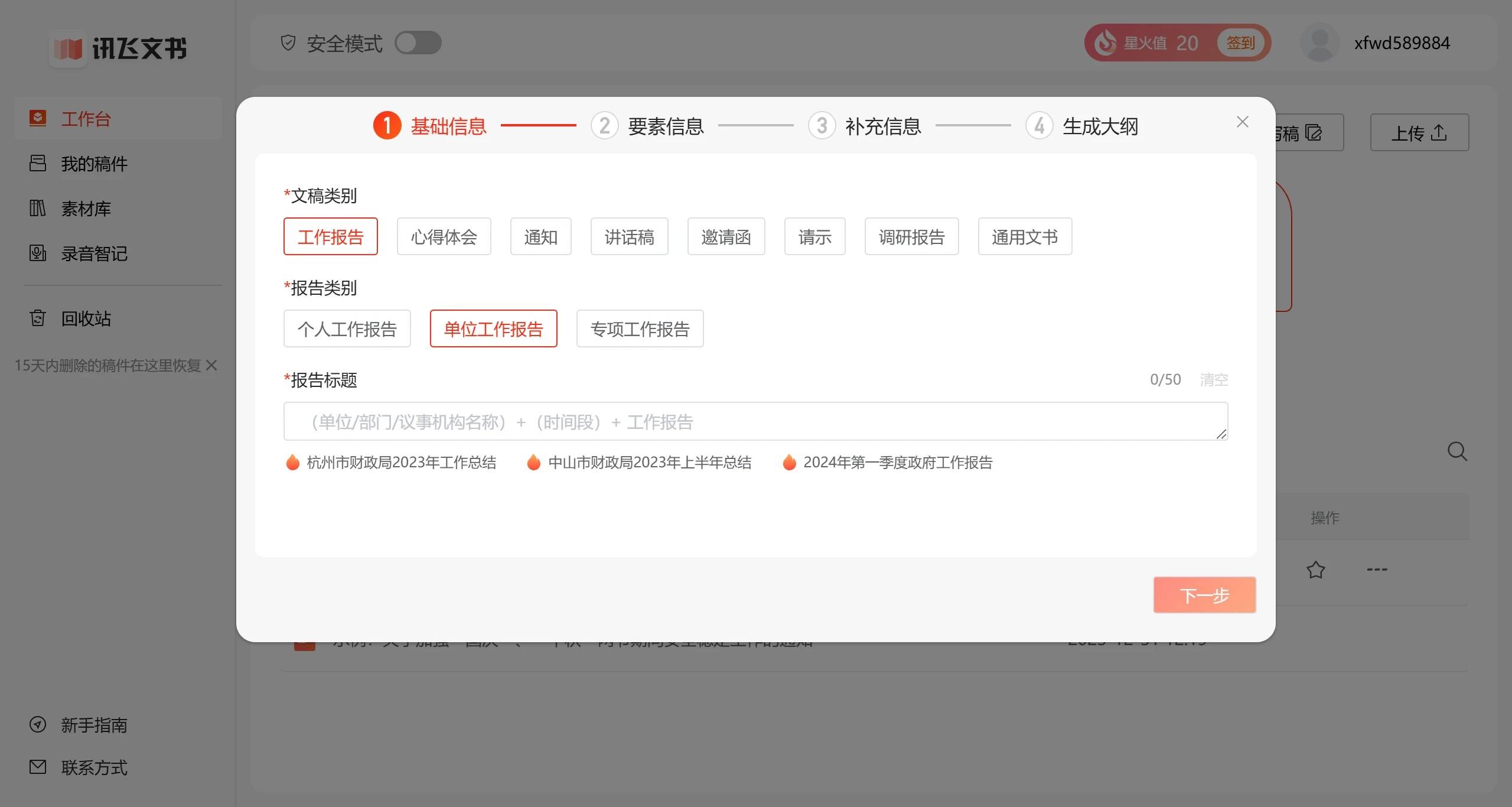Choose 个人工作报告 report type
This screenshot has width=1512, height=807.
(x=347, y=328)
